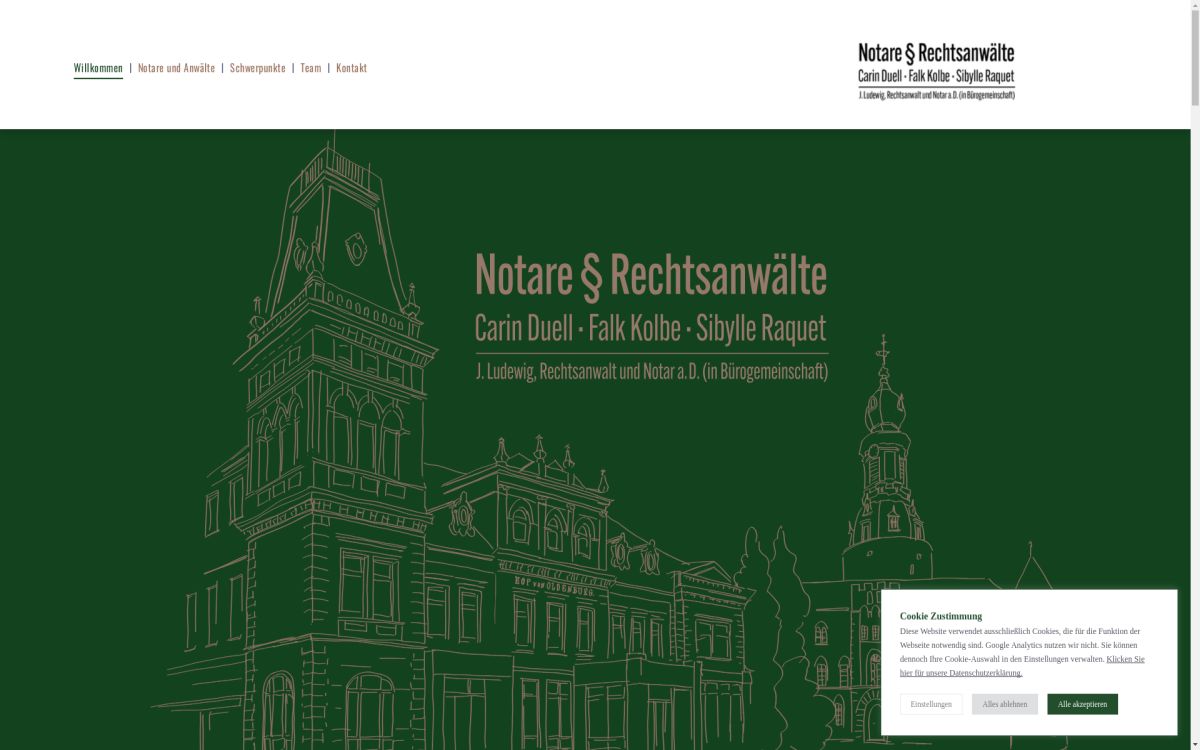Go to the "Team" page

pos(310,67)
